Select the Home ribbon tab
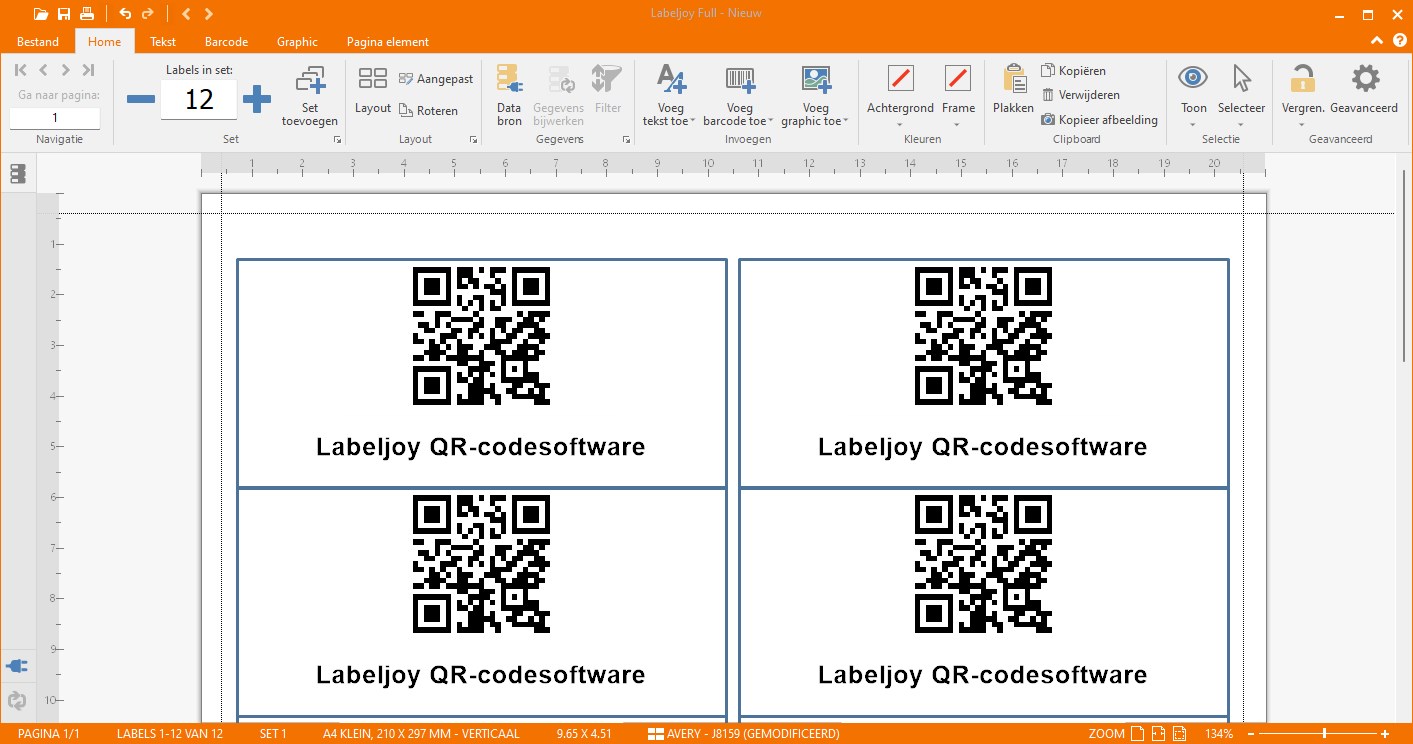 (104, 42)
